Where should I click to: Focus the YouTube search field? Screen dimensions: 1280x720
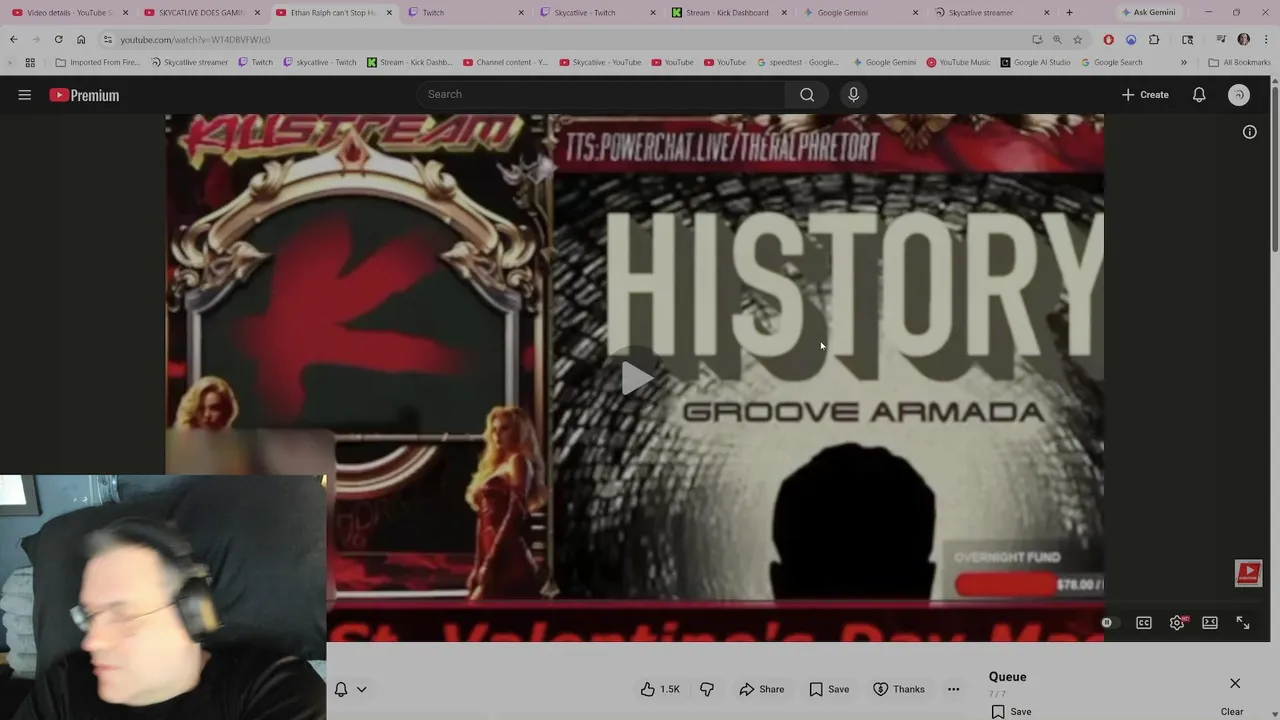(x=601, y=94)
